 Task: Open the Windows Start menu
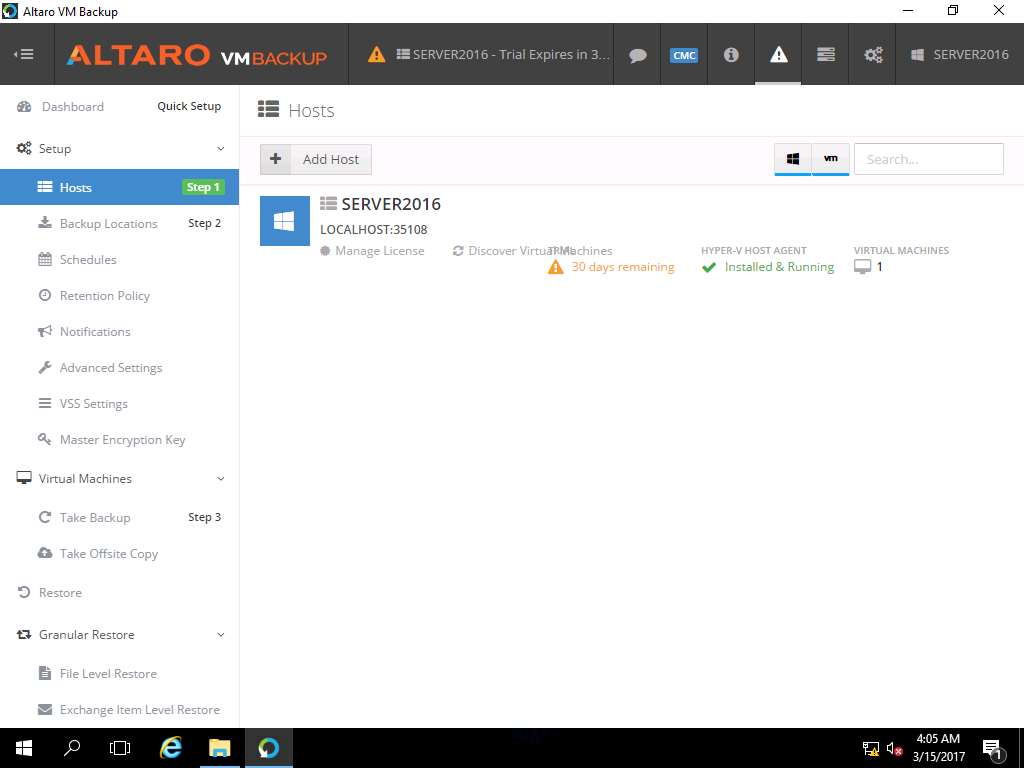pyautogui.click(x=24, y=748)
